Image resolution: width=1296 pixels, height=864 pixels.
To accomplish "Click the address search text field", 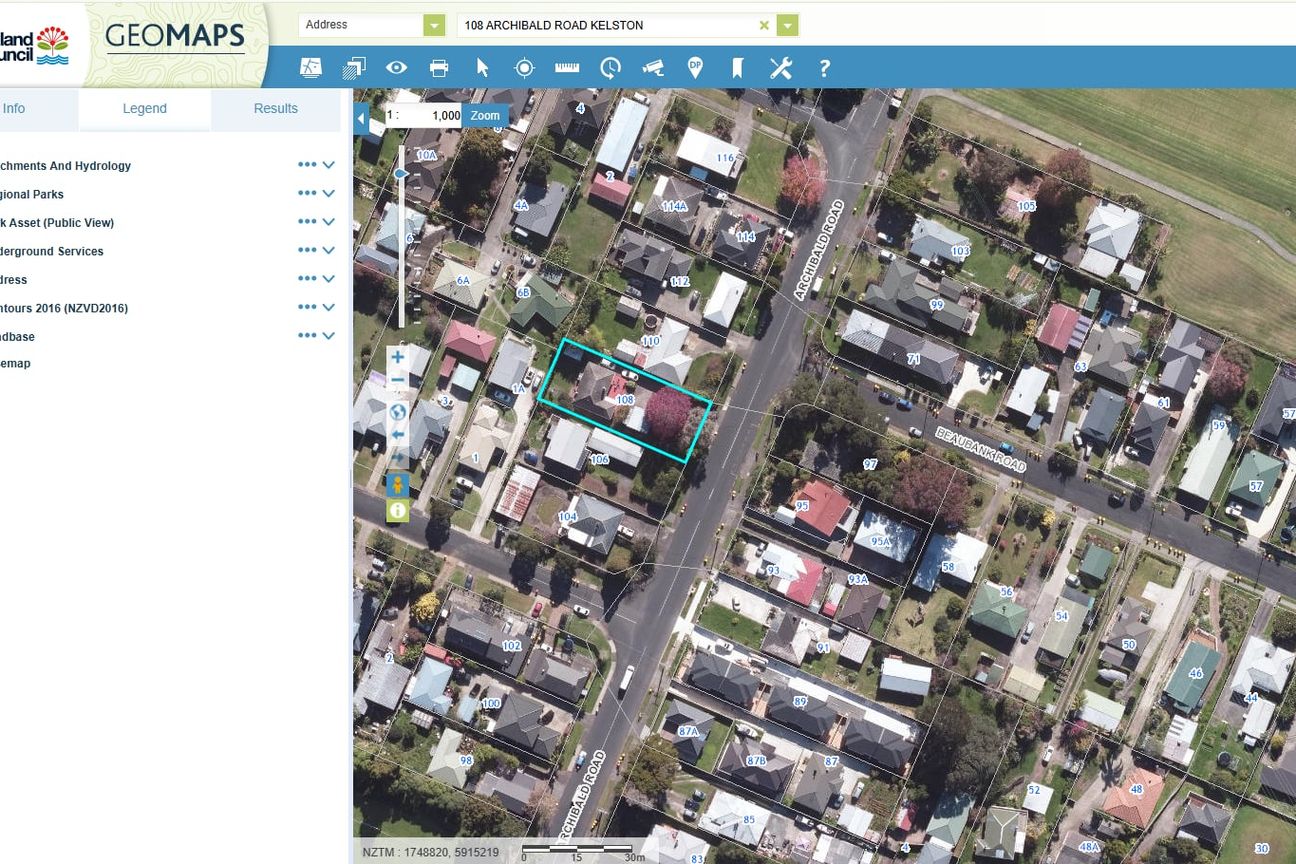I will point(607,25).
